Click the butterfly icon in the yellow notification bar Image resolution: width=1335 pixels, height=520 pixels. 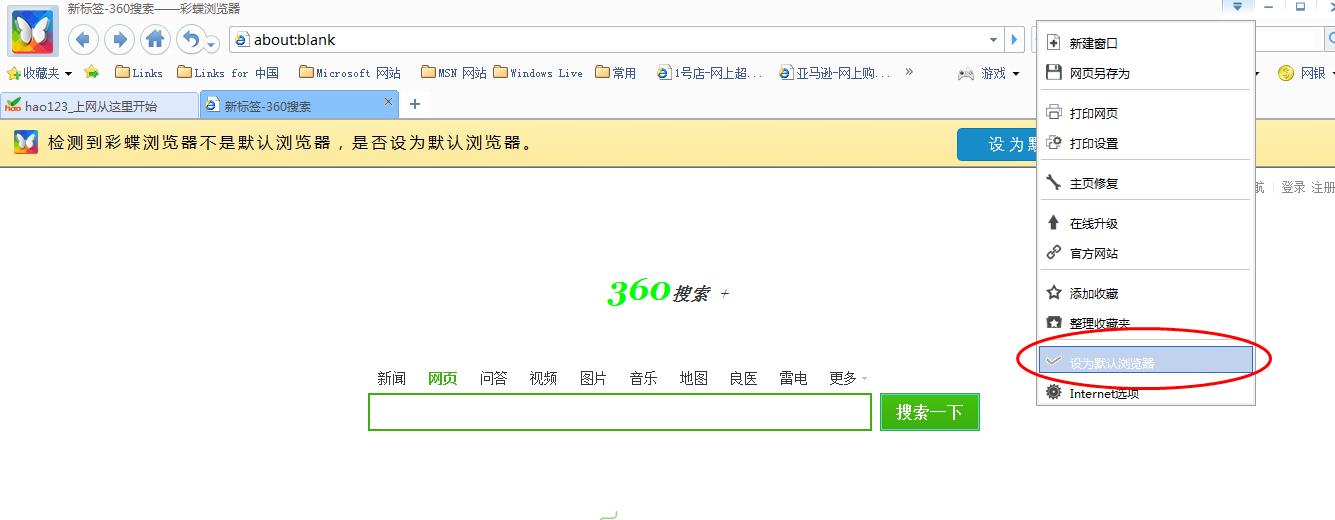tap(26, 143)
